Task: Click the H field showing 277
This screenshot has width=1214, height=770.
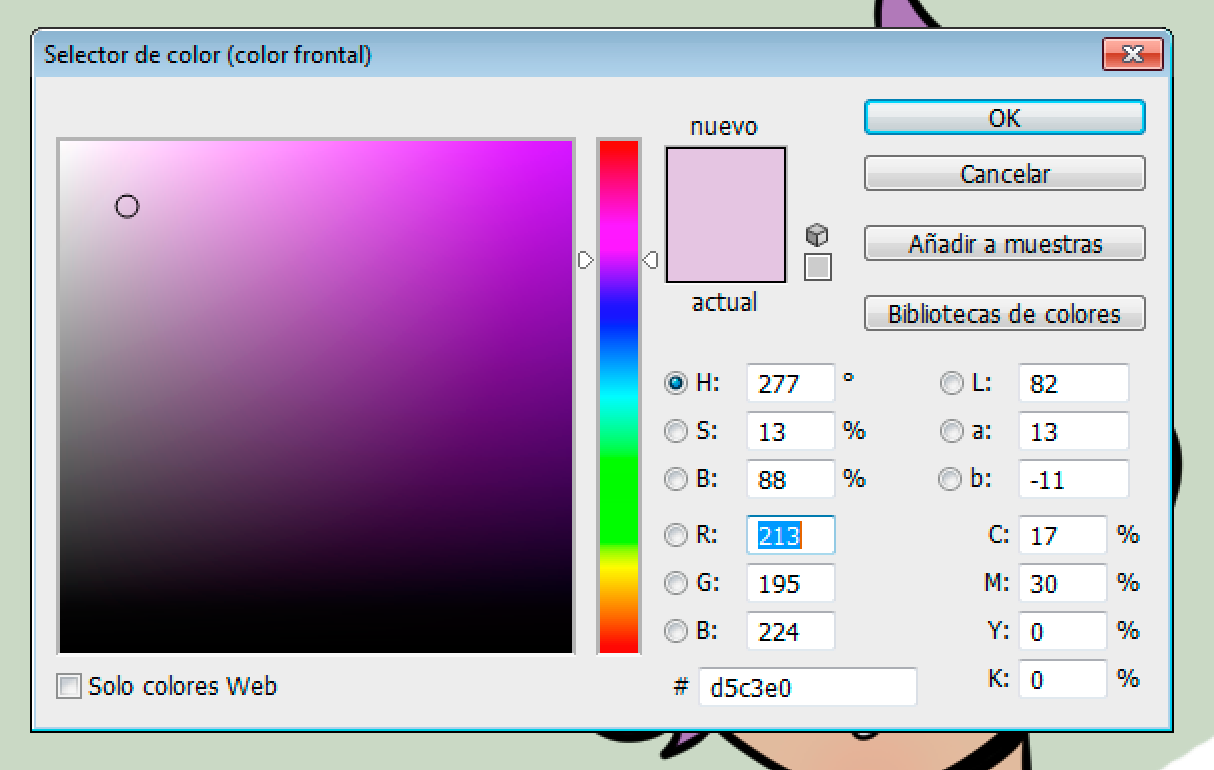Action: click(790, 384)
